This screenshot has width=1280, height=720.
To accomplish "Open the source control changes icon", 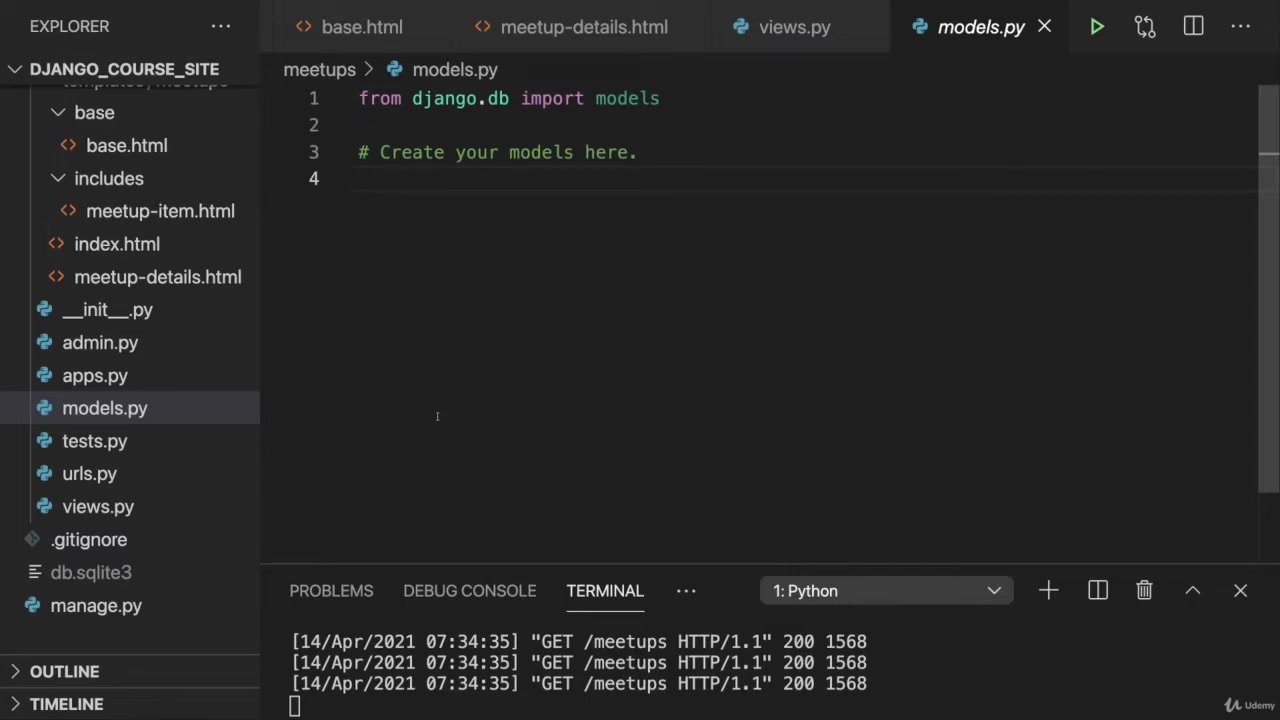I will [1145, 27].
